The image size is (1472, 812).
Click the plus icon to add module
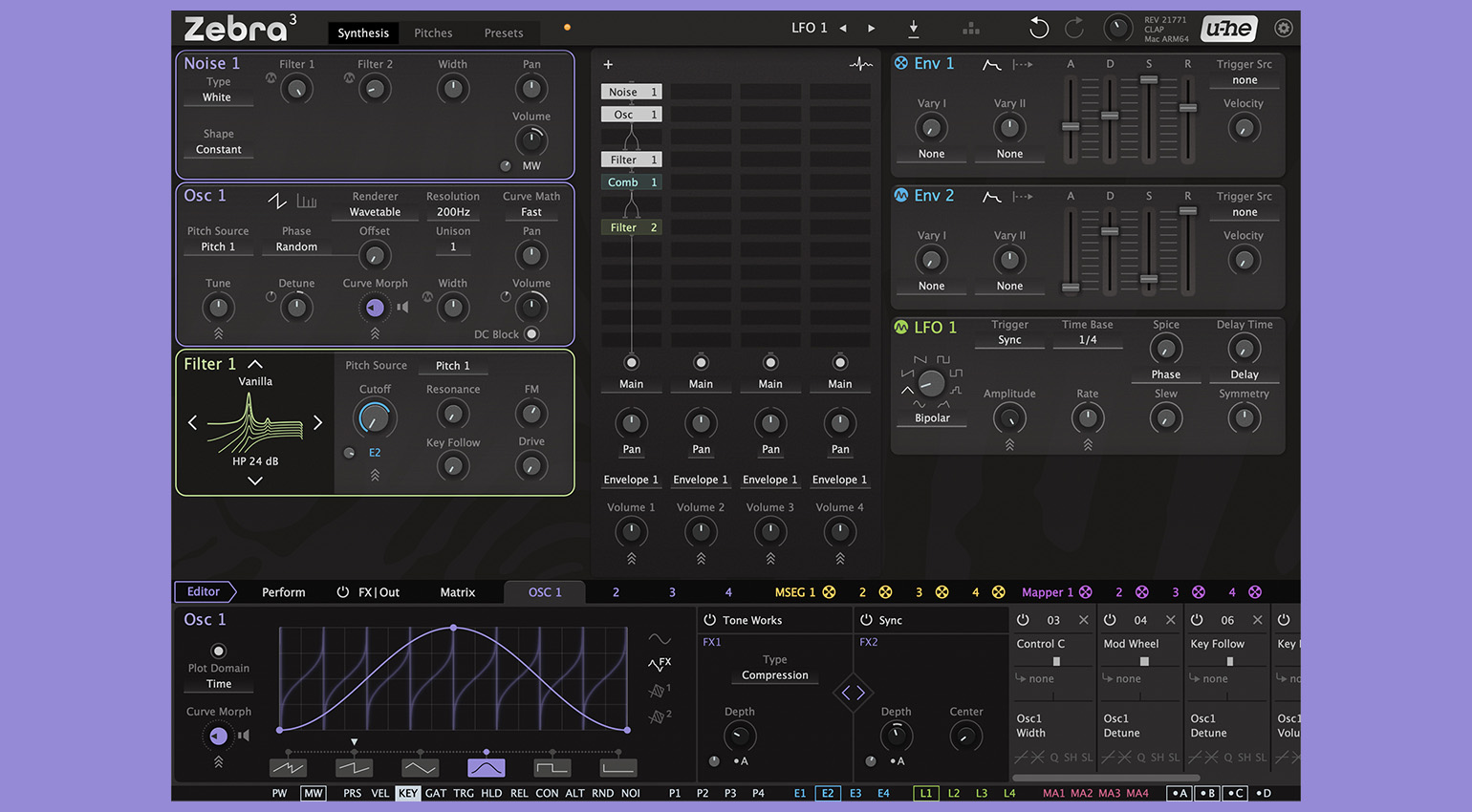[608, 65]
